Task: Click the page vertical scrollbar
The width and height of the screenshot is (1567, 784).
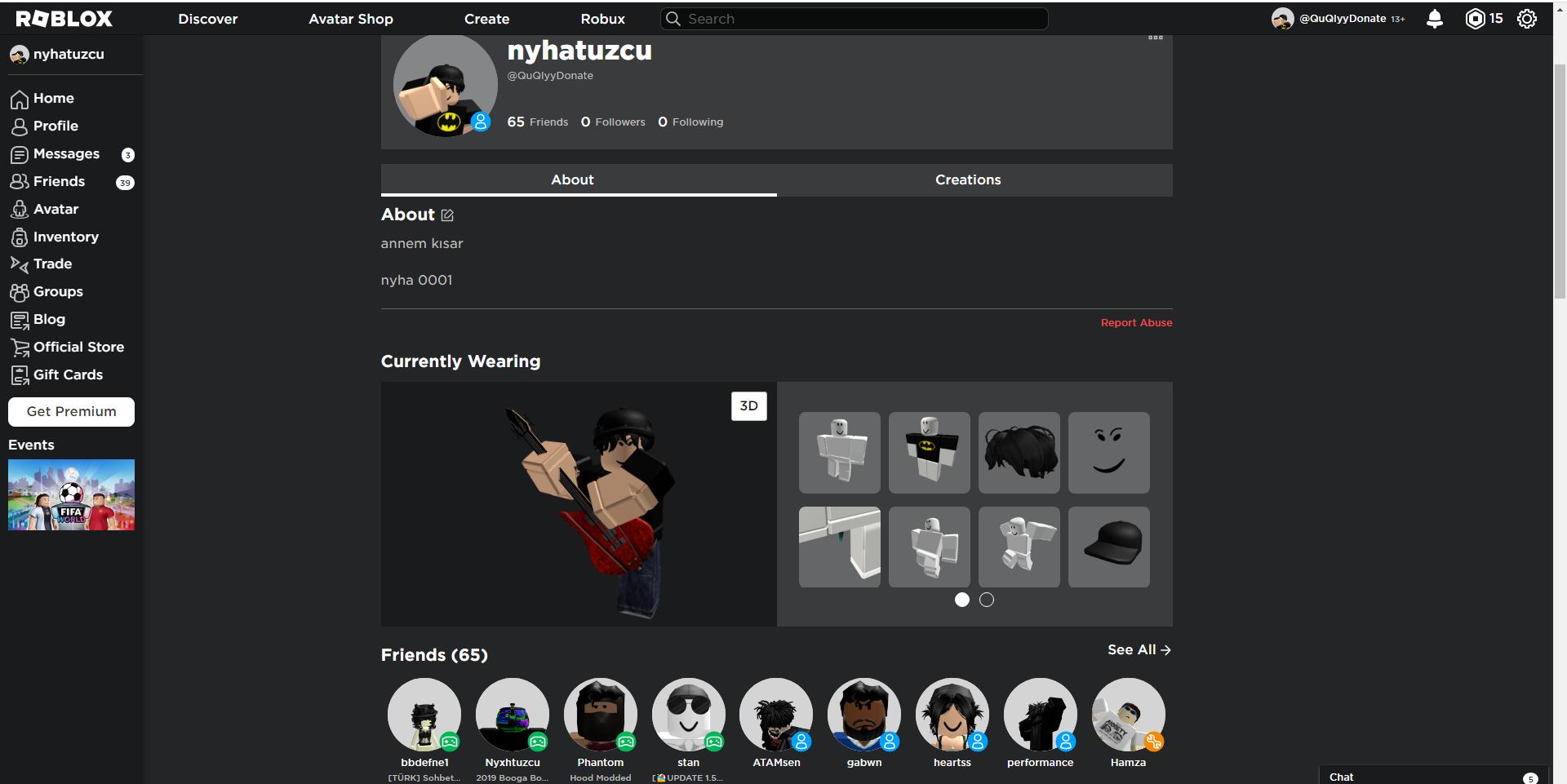Action: coord(1560,179)
